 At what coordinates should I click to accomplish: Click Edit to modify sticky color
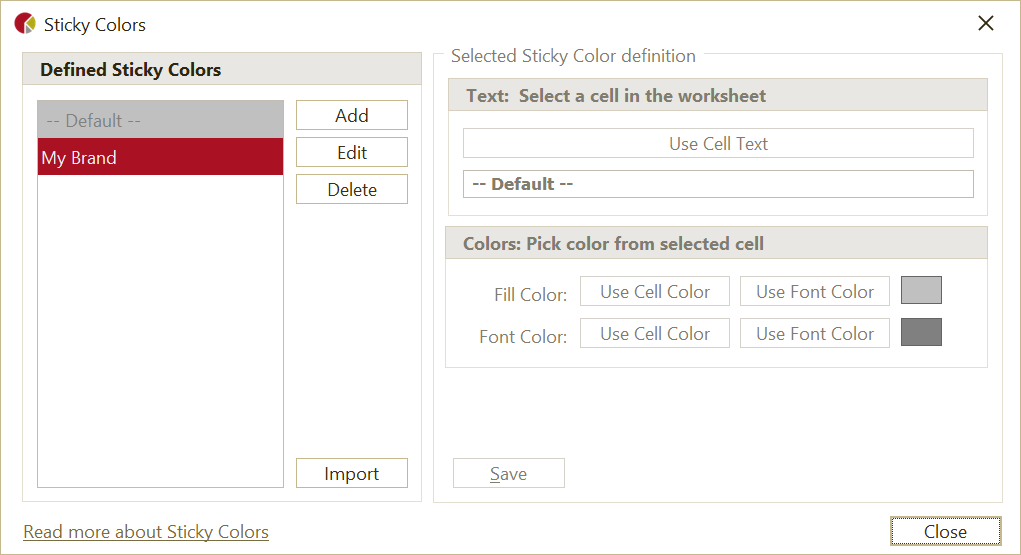click(x=351, y=152)
